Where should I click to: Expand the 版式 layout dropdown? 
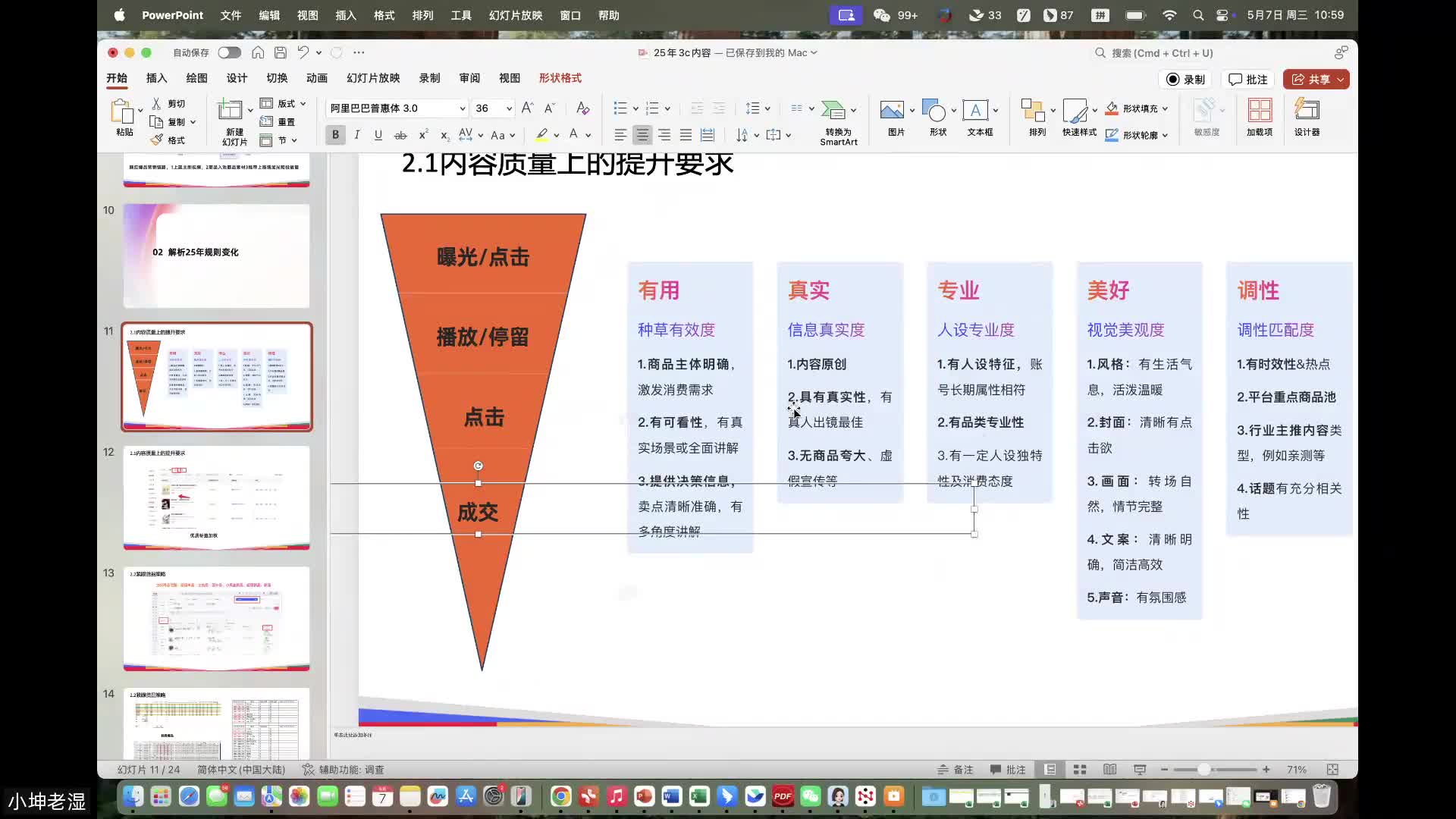point(284,103)
